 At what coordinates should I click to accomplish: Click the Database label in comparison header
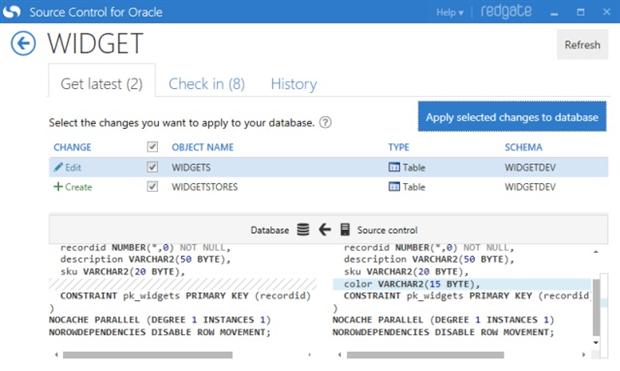pyautogui.click(x=270, y=230)
